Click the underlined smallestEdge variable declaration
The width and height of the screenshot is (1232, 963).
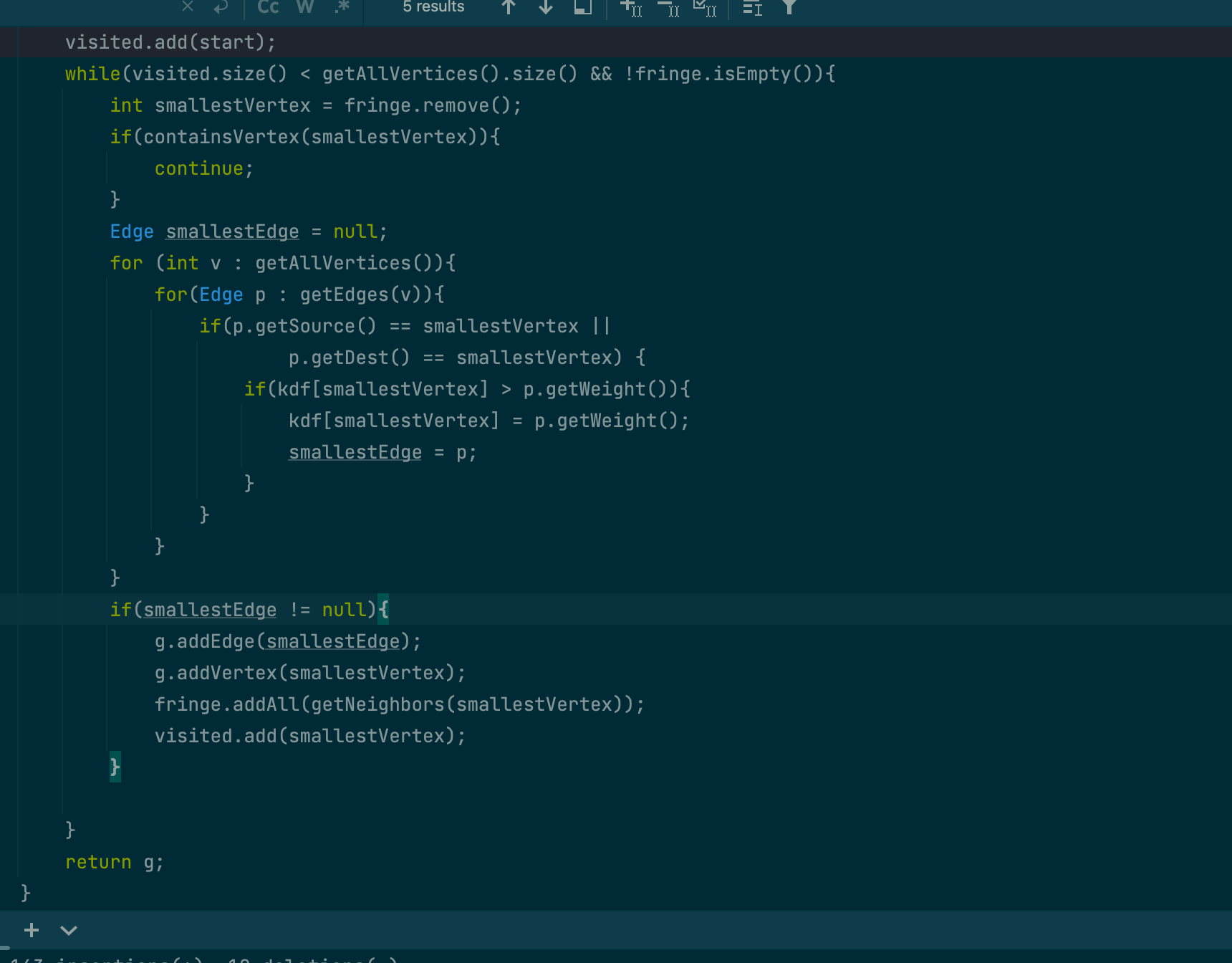(232, 231)
